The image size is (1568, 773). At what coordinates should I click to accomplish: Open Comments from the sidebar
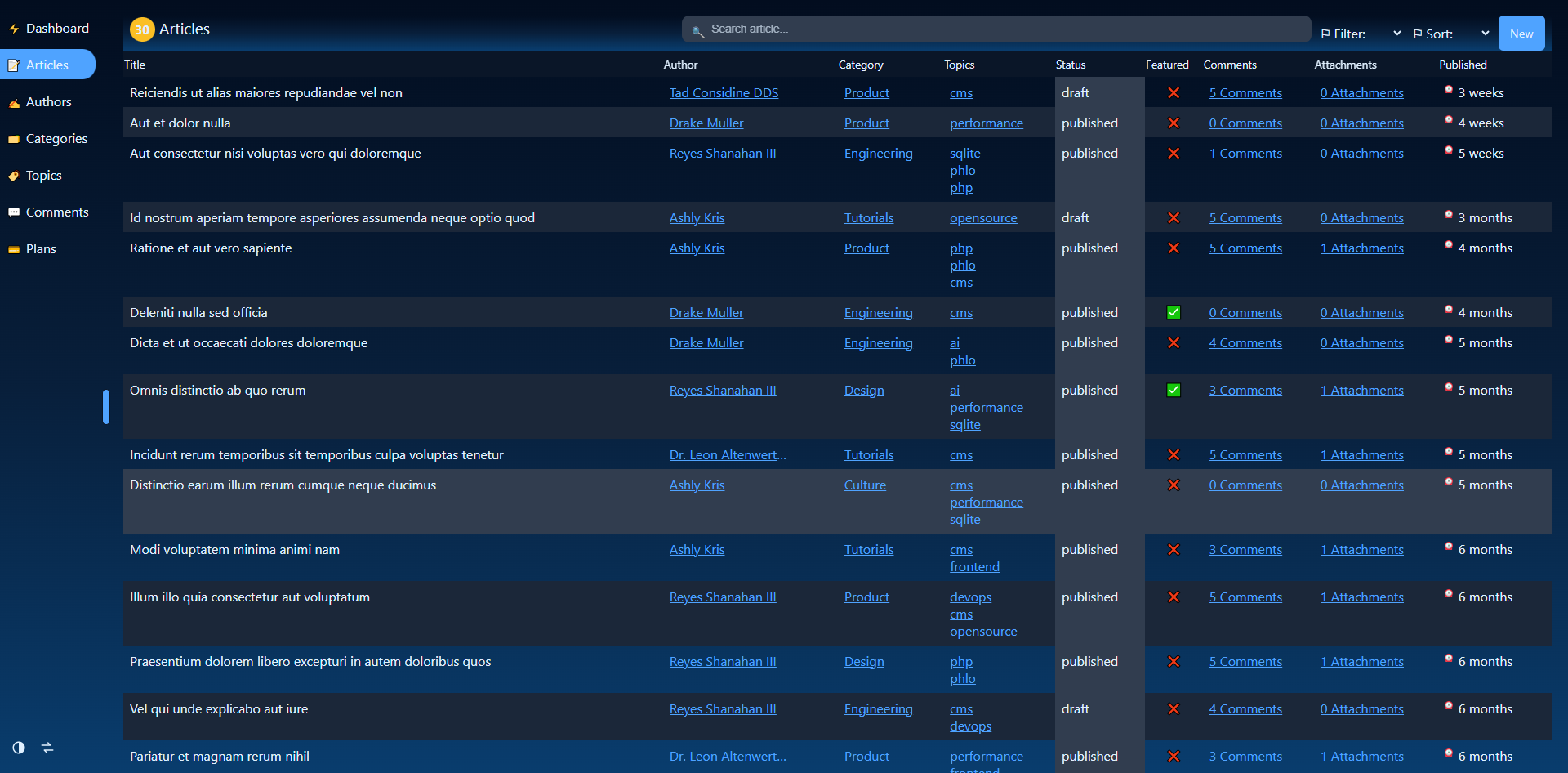pyautogui.click(x=47, y=212)
